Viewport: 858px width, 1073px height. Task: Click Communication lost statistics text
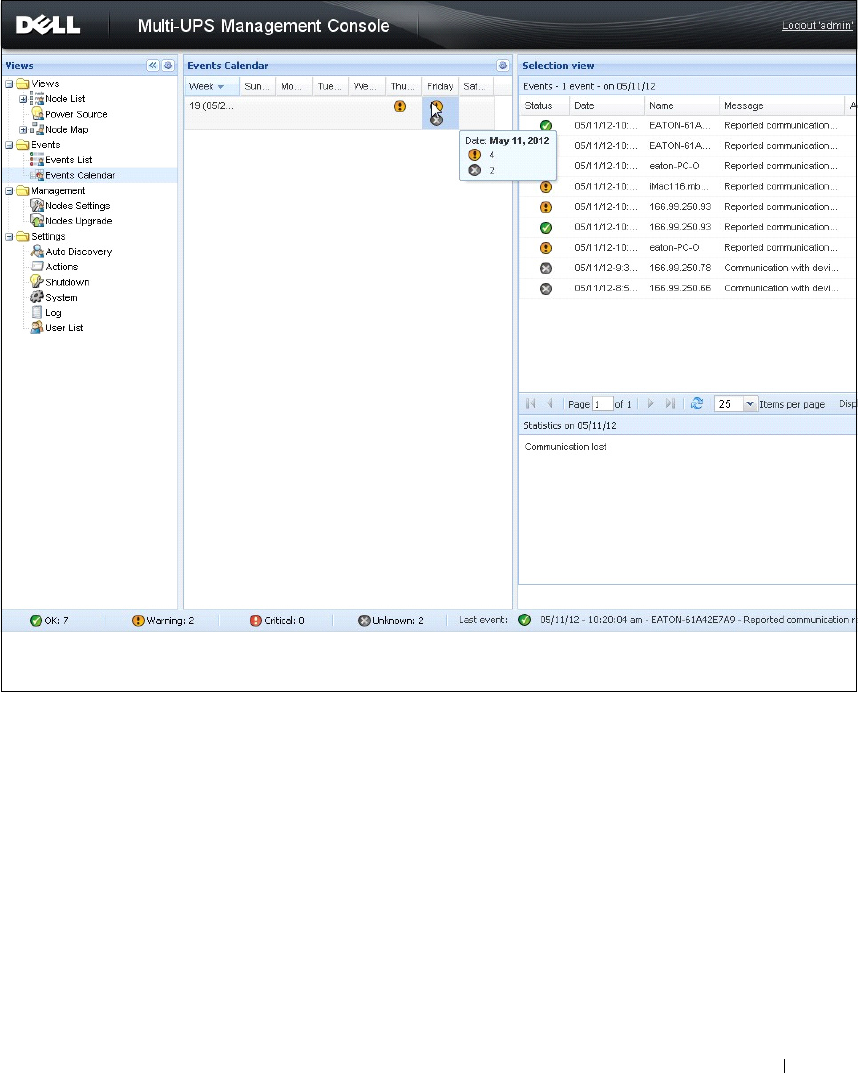pos(566,446)
